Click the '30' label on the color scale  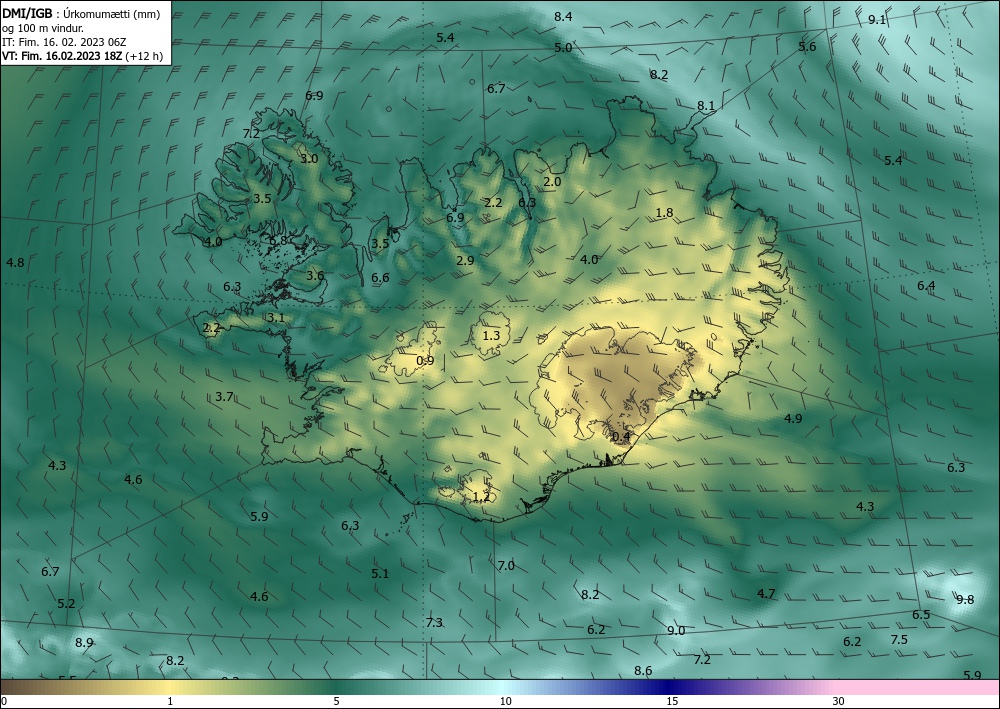[839, 702]
